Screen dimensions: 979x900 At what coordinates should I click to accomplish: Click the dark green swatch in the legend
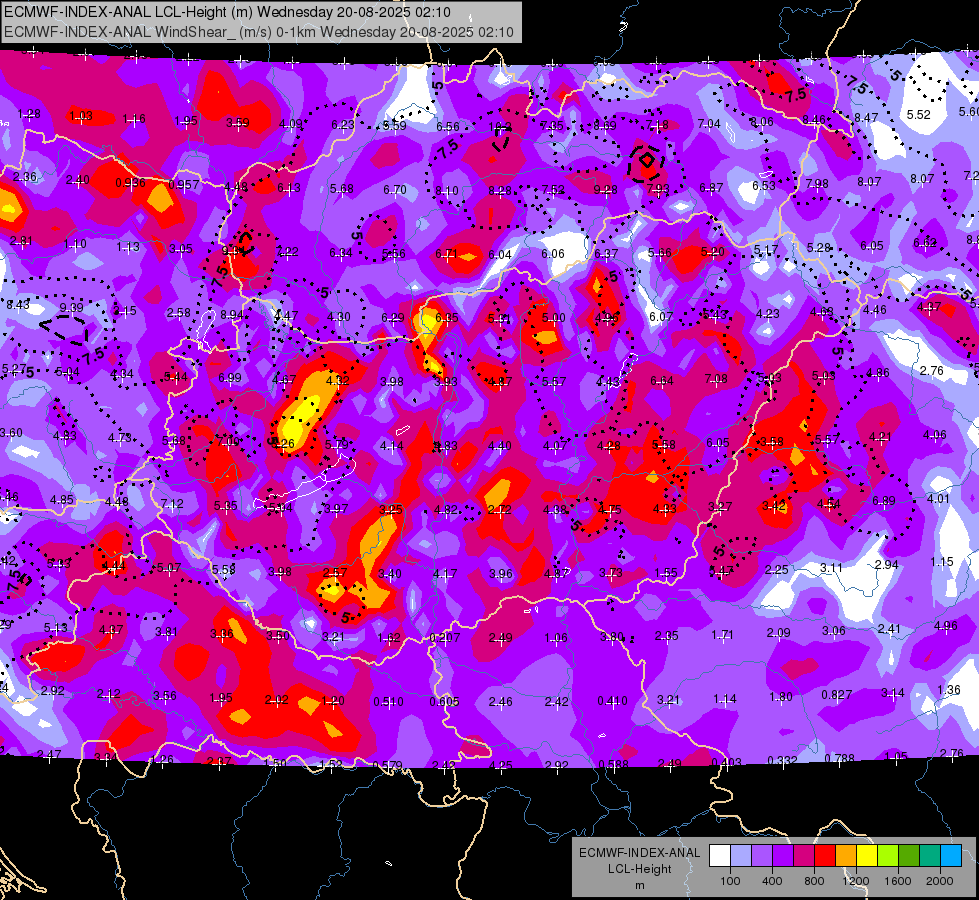tap(909, 855)
